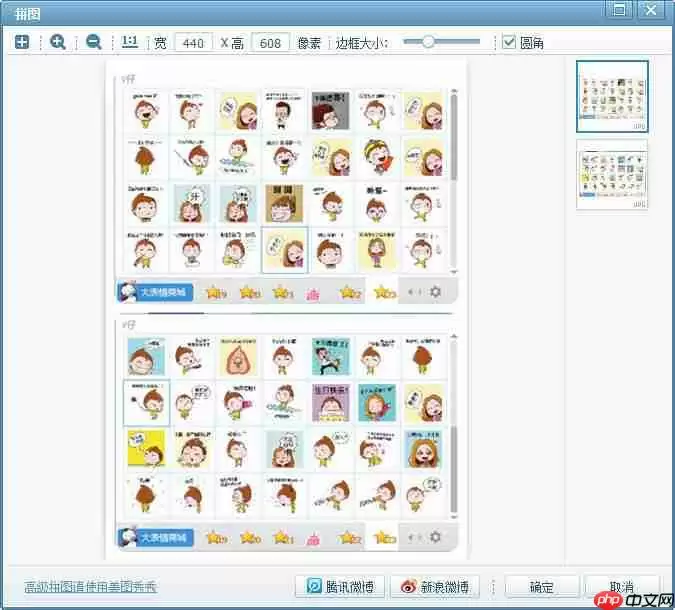Click the width field showing 440
This screenshot has width=675, height=610.
(193, 43)
